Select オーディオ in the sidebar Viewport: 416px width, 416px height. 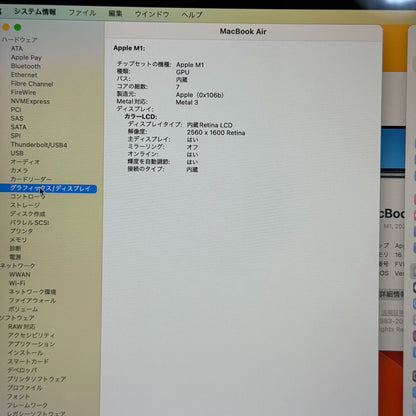tap(25, 162)
